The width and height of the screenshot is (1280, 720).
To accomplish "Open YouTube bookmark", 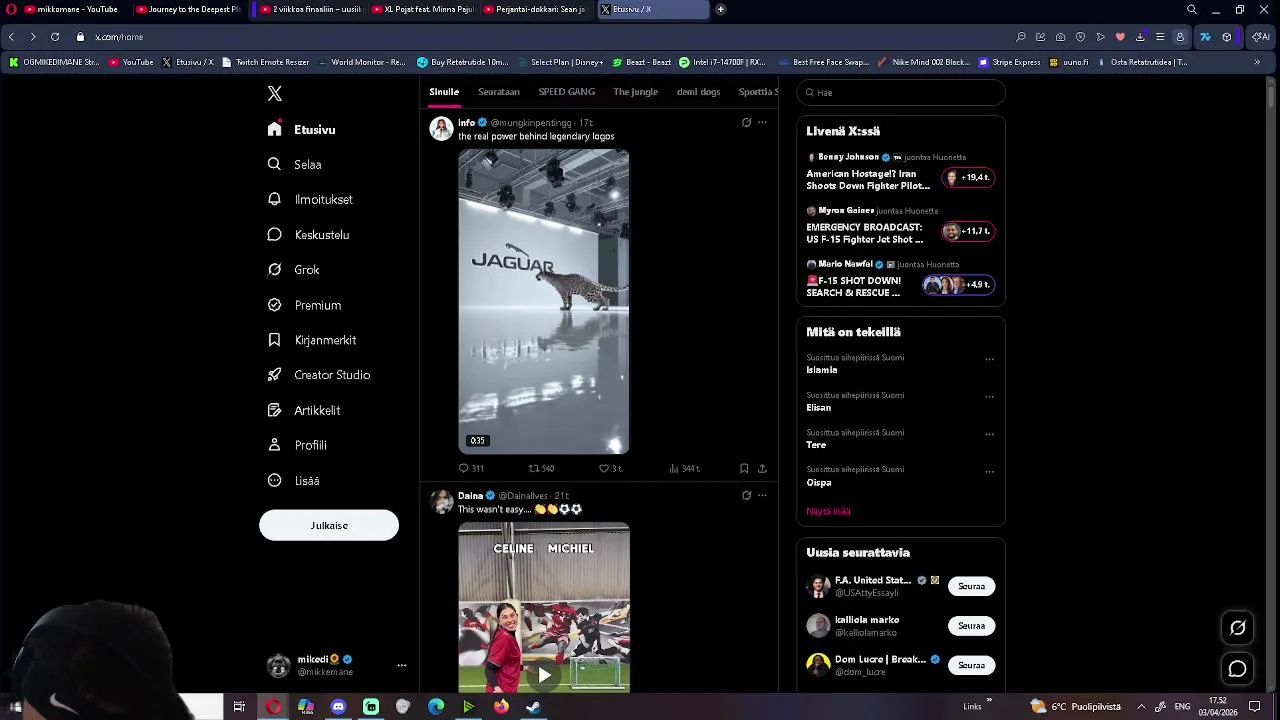I will coord(131,62).
